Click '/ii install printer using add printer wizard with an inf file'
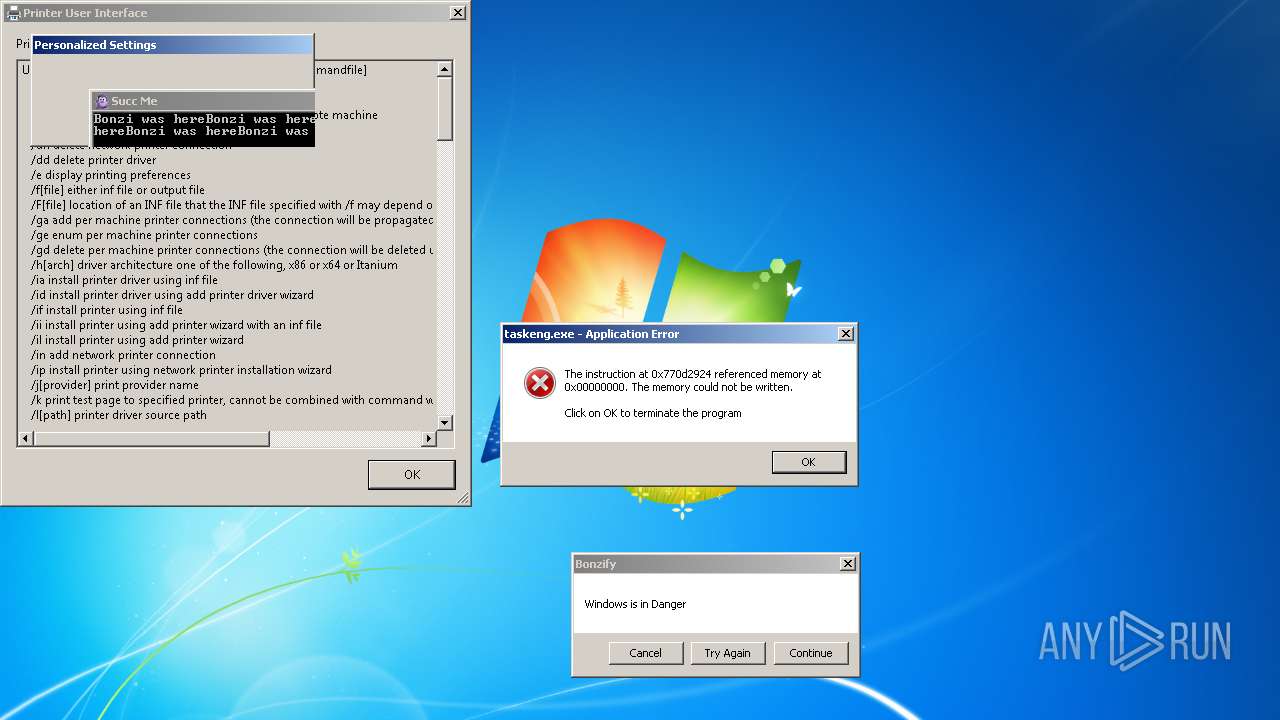Screen dimensions: 1280x720 176,325
